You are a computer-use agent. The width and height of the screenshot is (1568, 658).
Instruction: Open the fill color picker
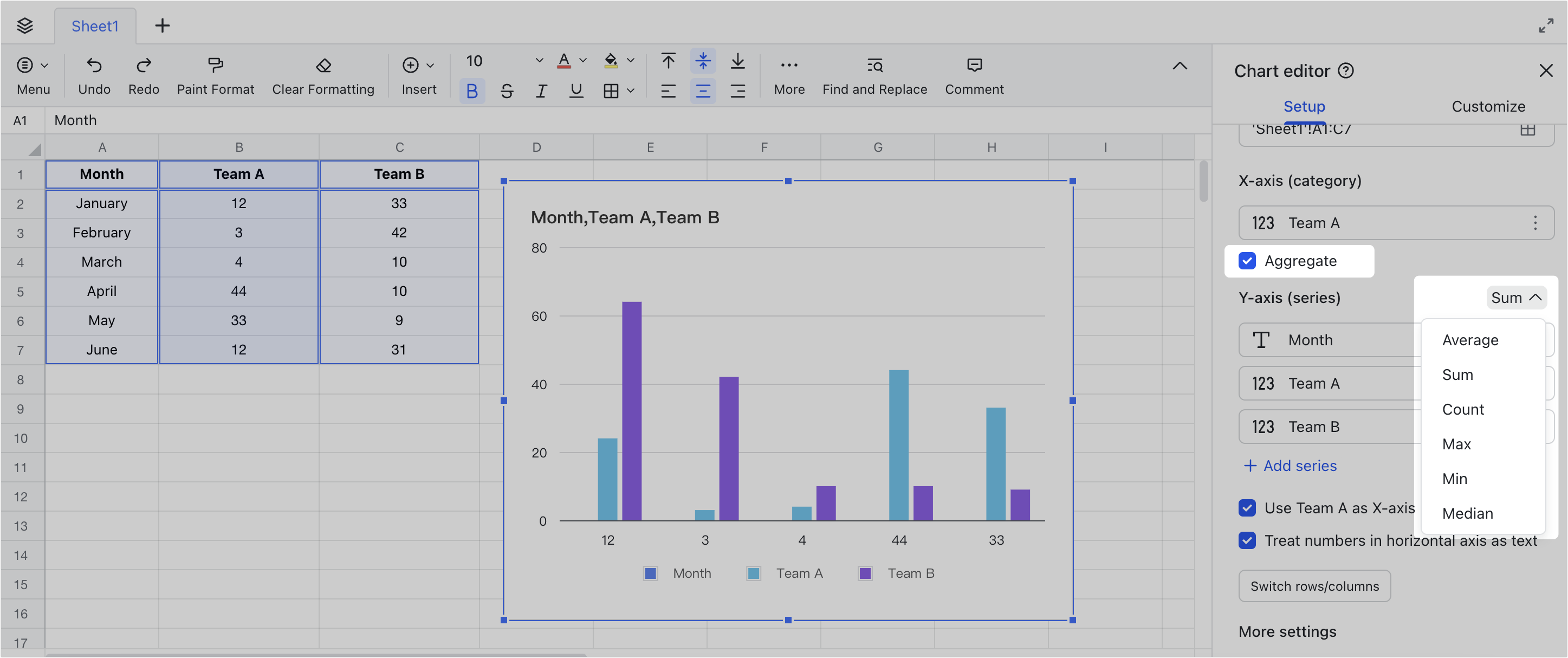point(612,61)
